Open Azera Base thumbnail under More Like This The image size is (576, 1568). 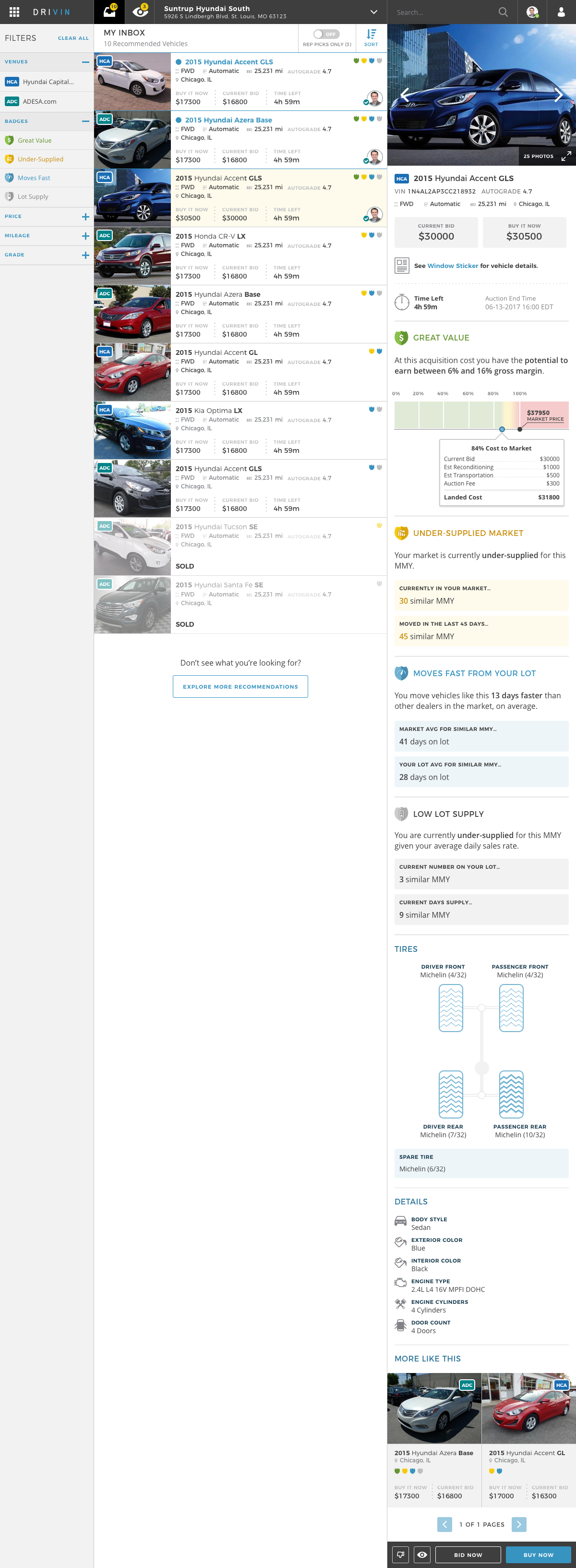click(x=434, y=1409)
